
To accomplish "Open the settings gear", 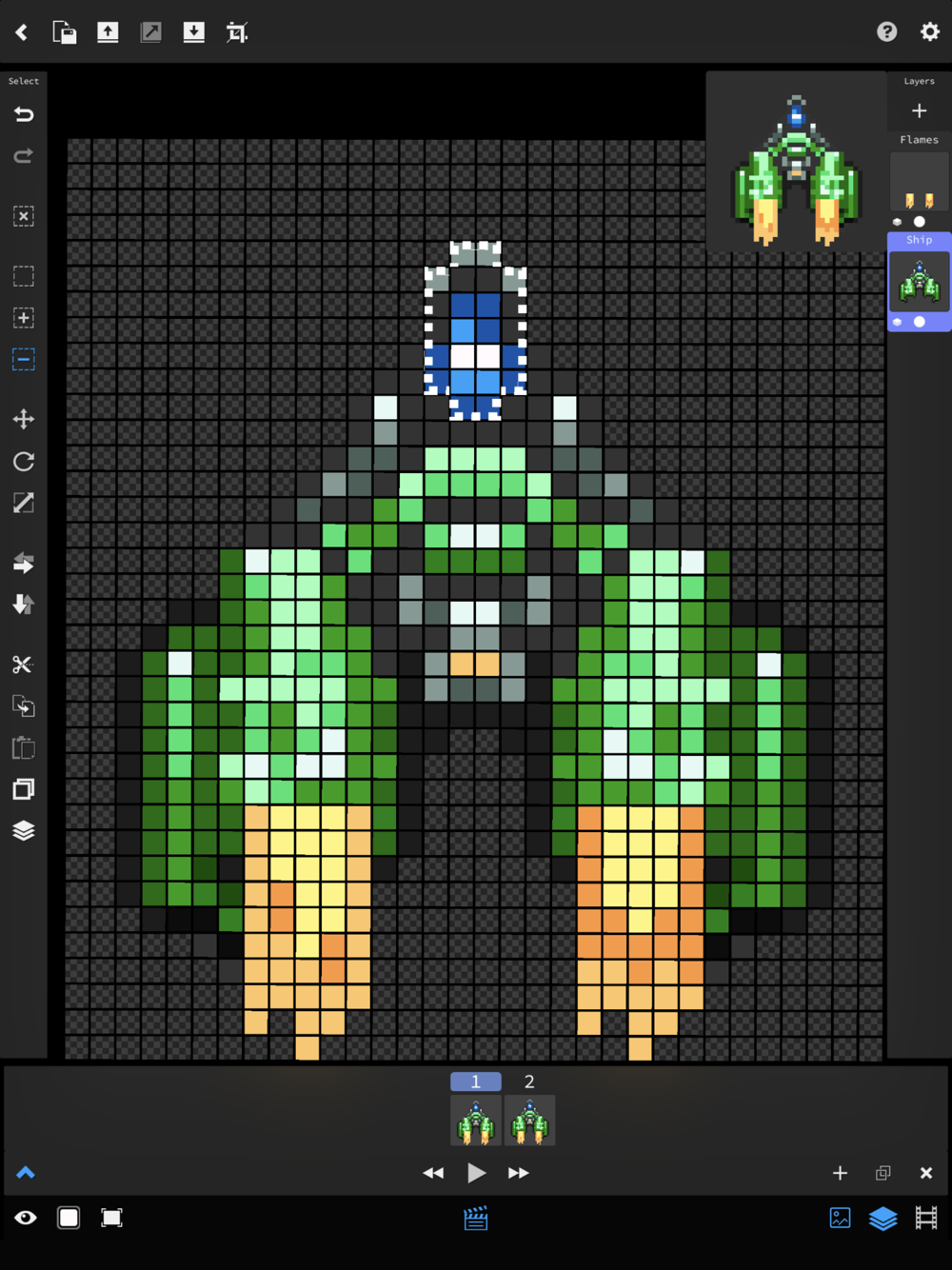I will (x=930, y=31).
